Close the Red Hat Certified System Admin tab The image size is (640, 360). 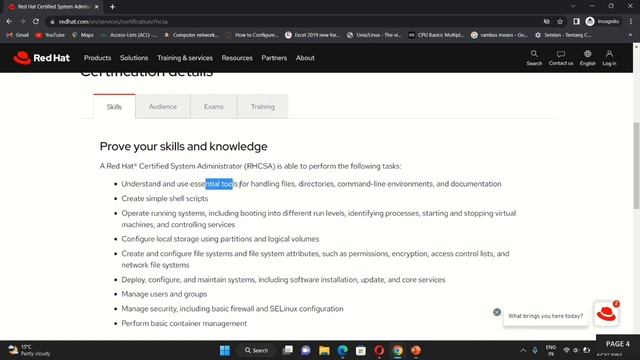coord(97,7)
